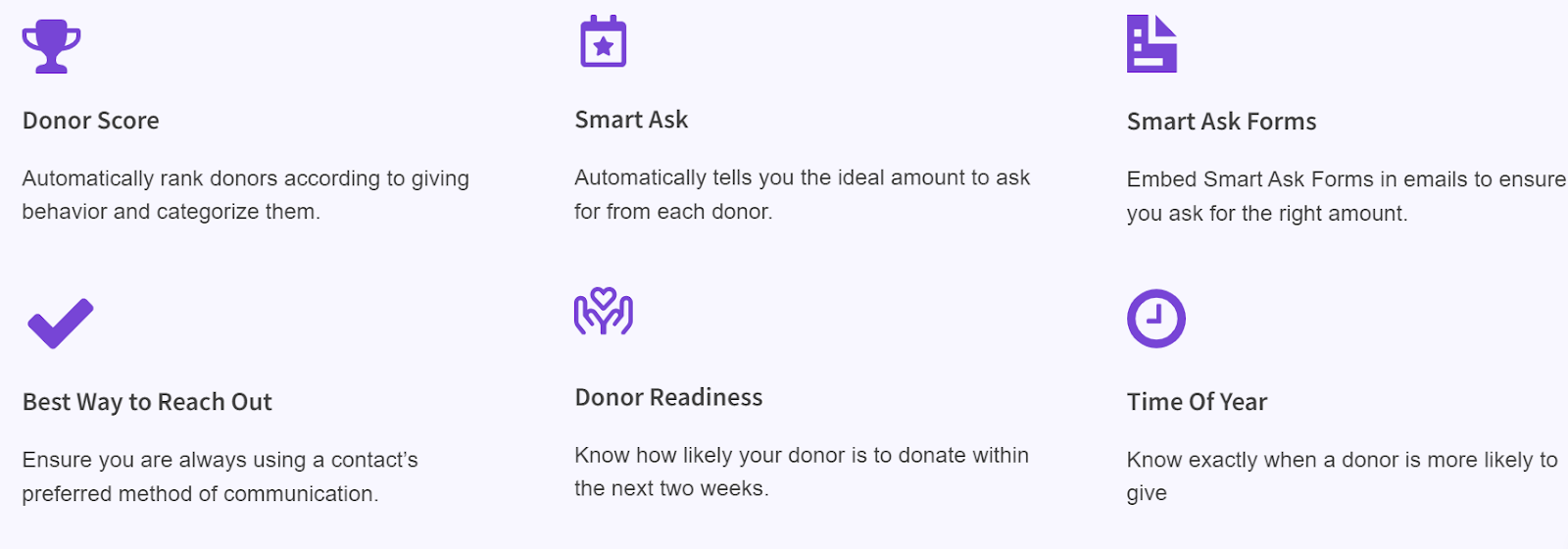The image size is (1568, 549).
Task: Select the calendar star icon
Action: point(603,41)
